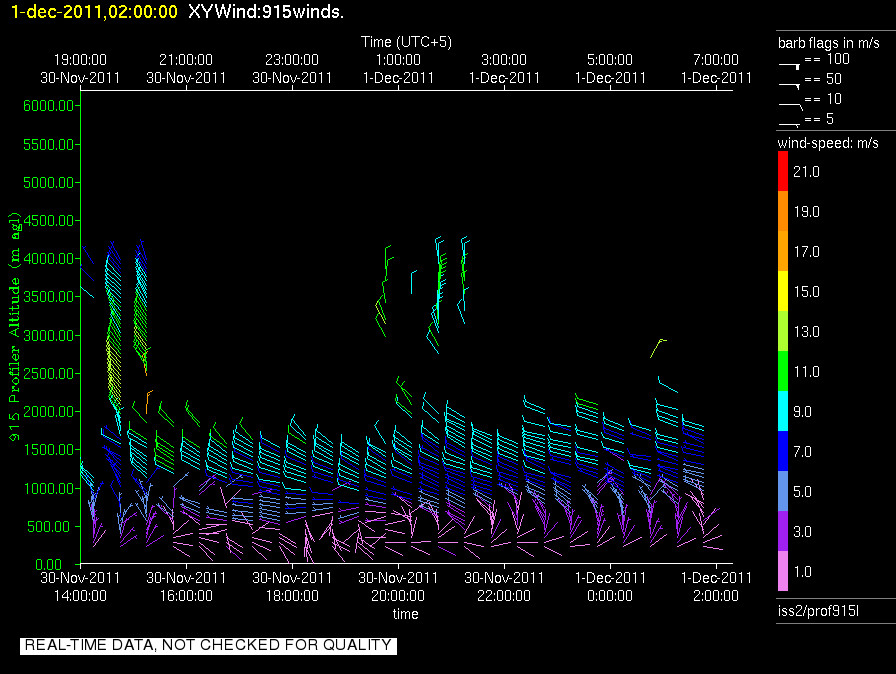This screenshot has width=896, height=674.
Task: Click the REAL-TIME DATA quality warning banner
Action: click(x=208, y=645)
